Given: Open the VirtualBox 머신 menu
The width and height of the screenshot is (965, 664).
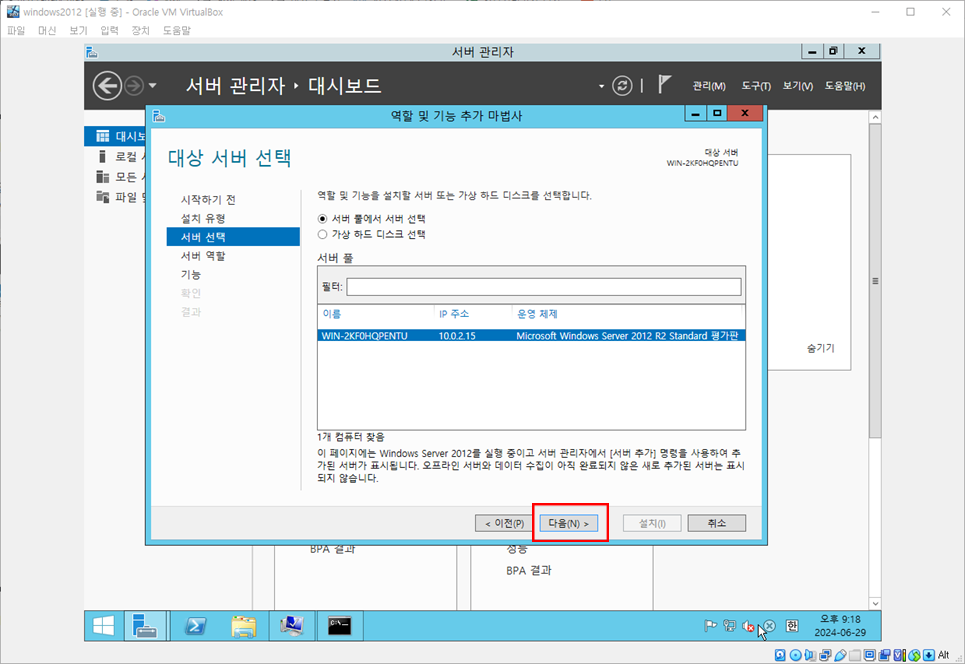Looking at the screenshot, I should (x=47, y=30).
